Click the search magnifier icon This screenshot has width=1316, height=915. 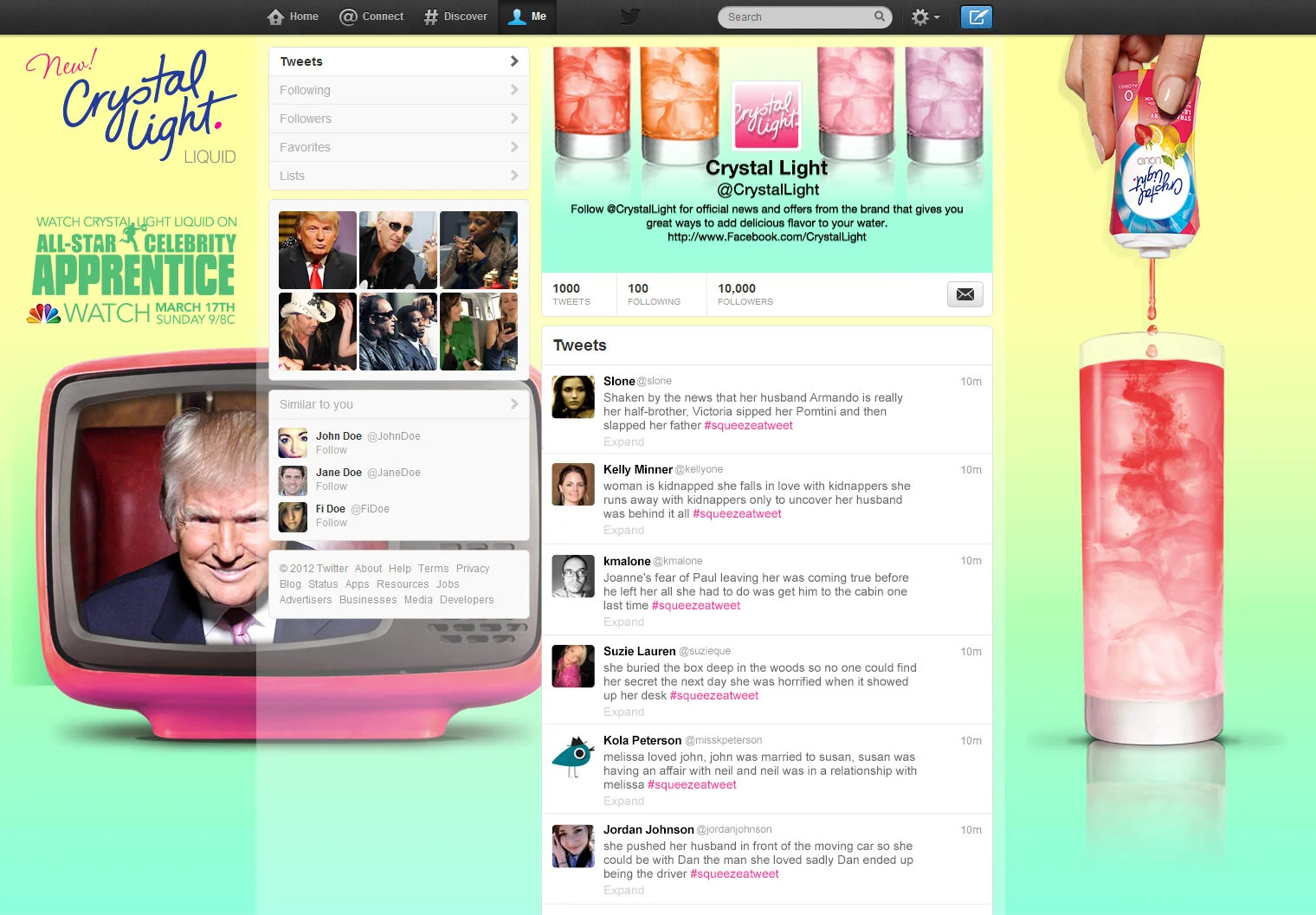point(880,16)
